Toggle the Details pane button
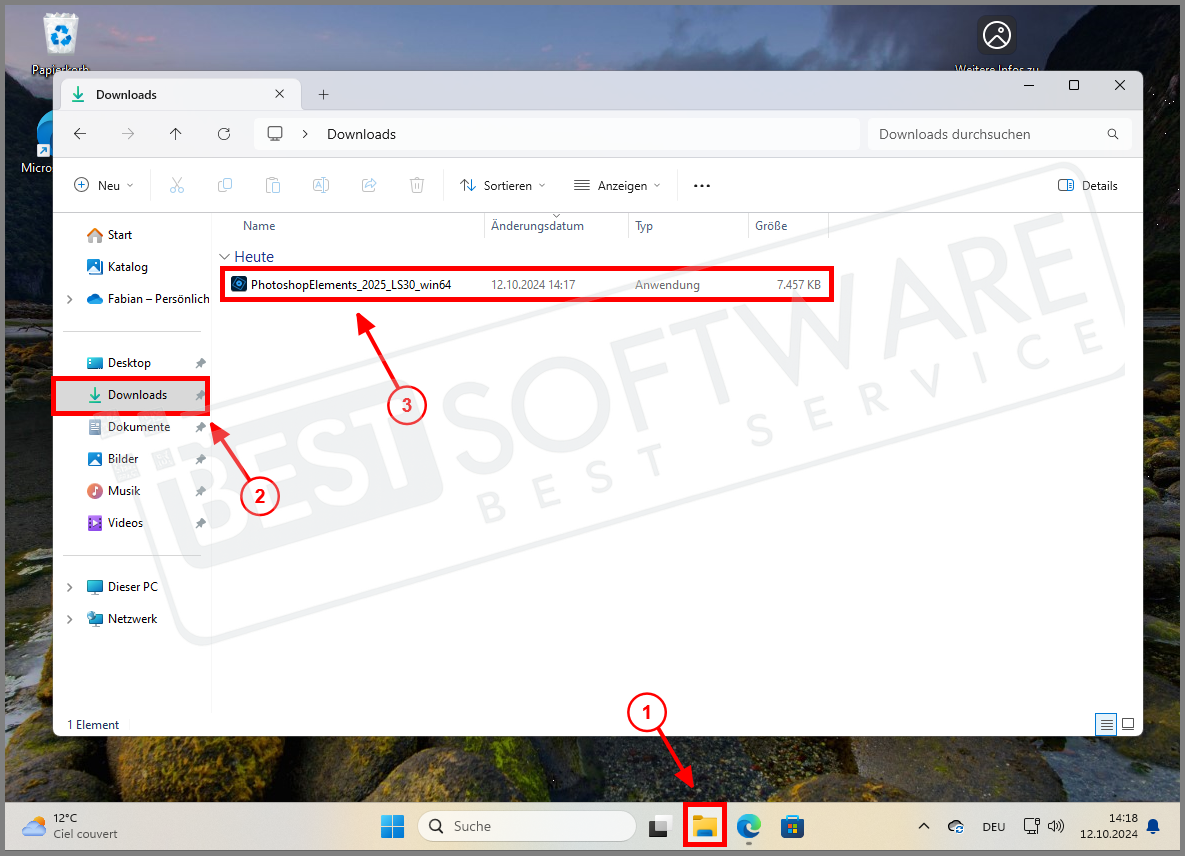Viewport: 1185px width, 856px height. click(1088, 185)
